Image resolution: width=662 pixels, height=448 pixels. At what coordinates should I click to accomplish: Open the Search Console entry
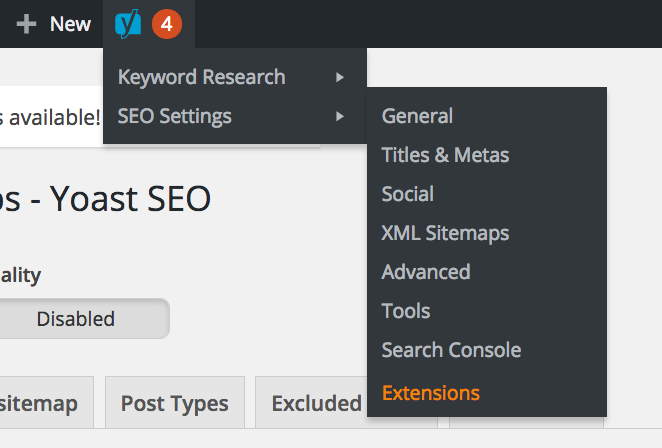[451, 350]
